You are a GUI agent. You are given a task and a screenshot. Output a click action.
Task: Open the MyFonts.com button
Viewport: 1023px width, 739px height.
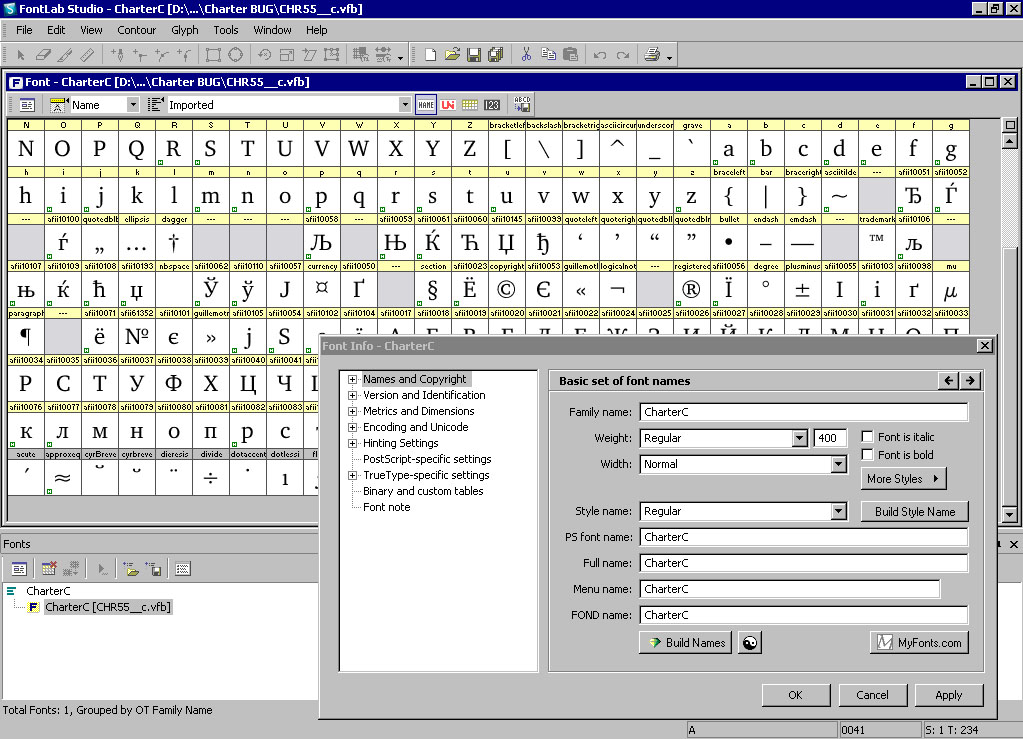919,642
